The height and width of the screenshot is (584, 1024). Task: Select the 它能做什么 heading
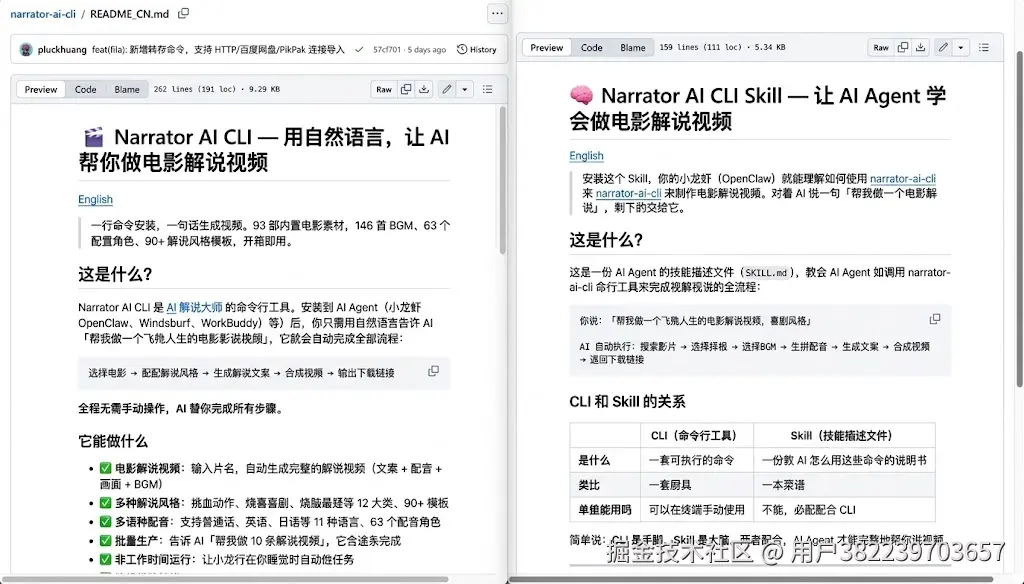coord(113,441)
